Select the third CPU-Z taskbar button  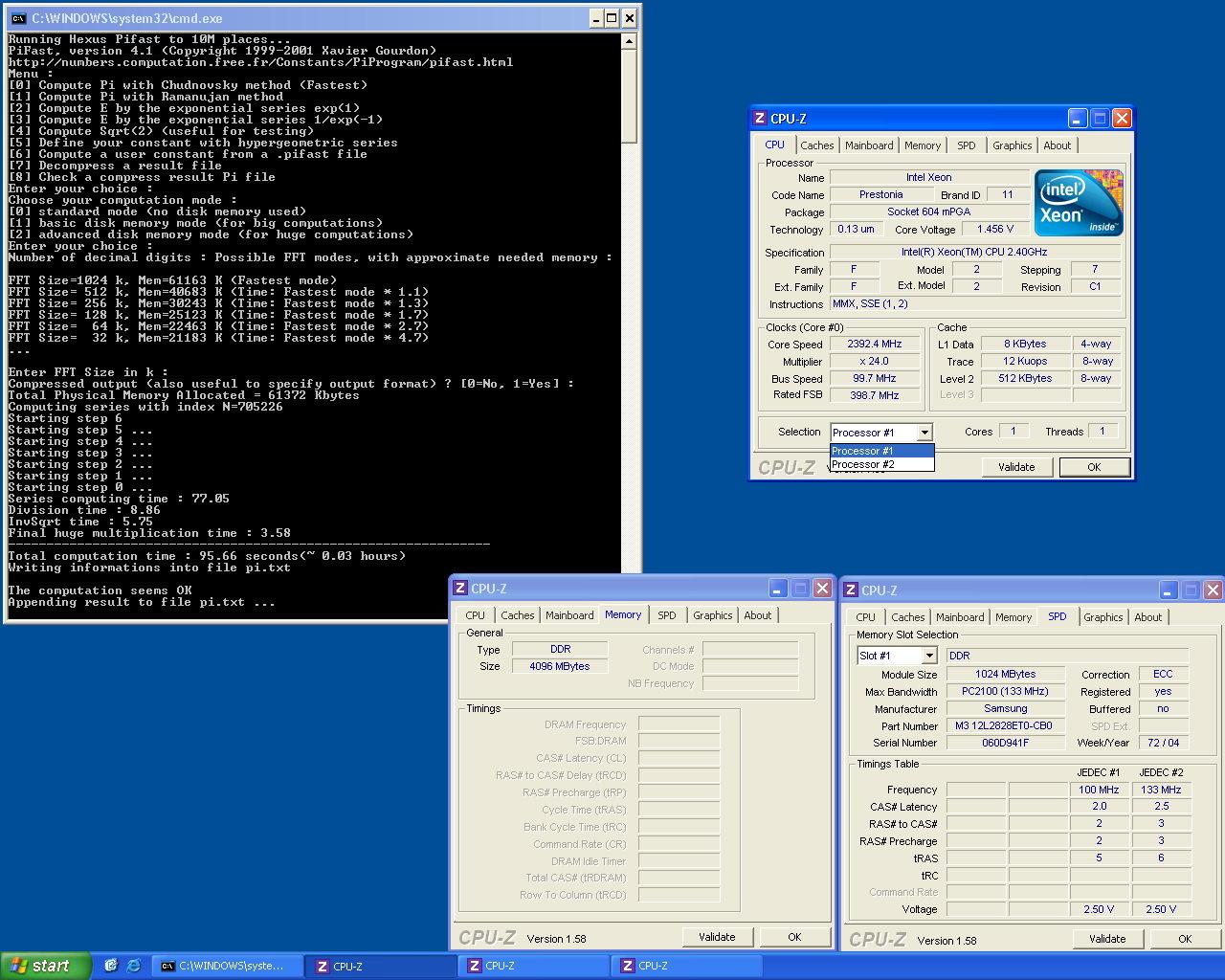(x=687, y=967)
